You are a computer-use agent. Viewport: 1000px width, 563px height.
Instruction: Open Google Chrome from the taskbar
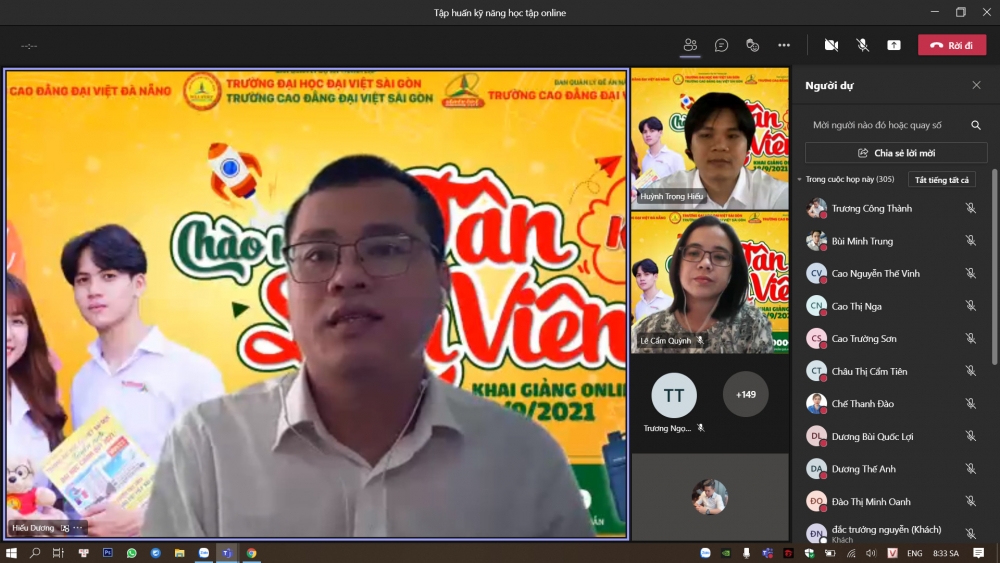point(252,553)
